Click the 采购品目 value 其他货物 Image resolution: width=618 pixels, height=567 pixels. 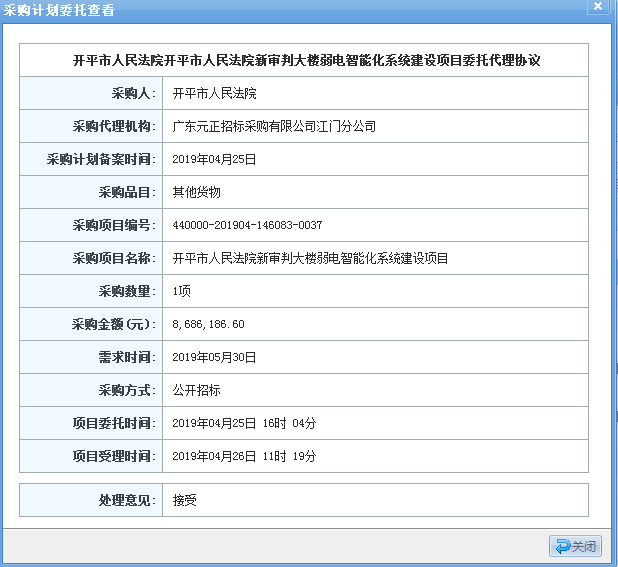(196, 192)
